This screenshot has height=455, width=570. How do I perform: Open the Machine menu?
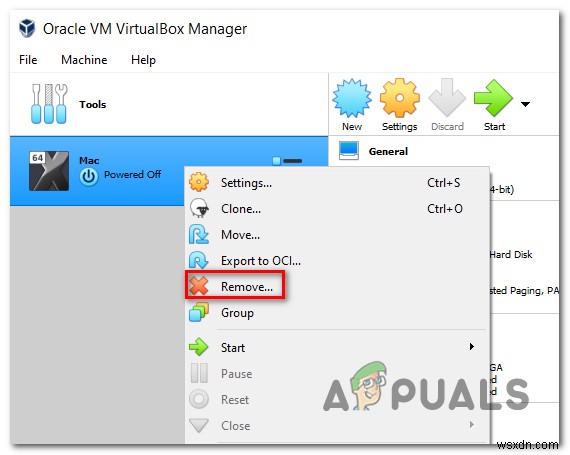[84, 60]
